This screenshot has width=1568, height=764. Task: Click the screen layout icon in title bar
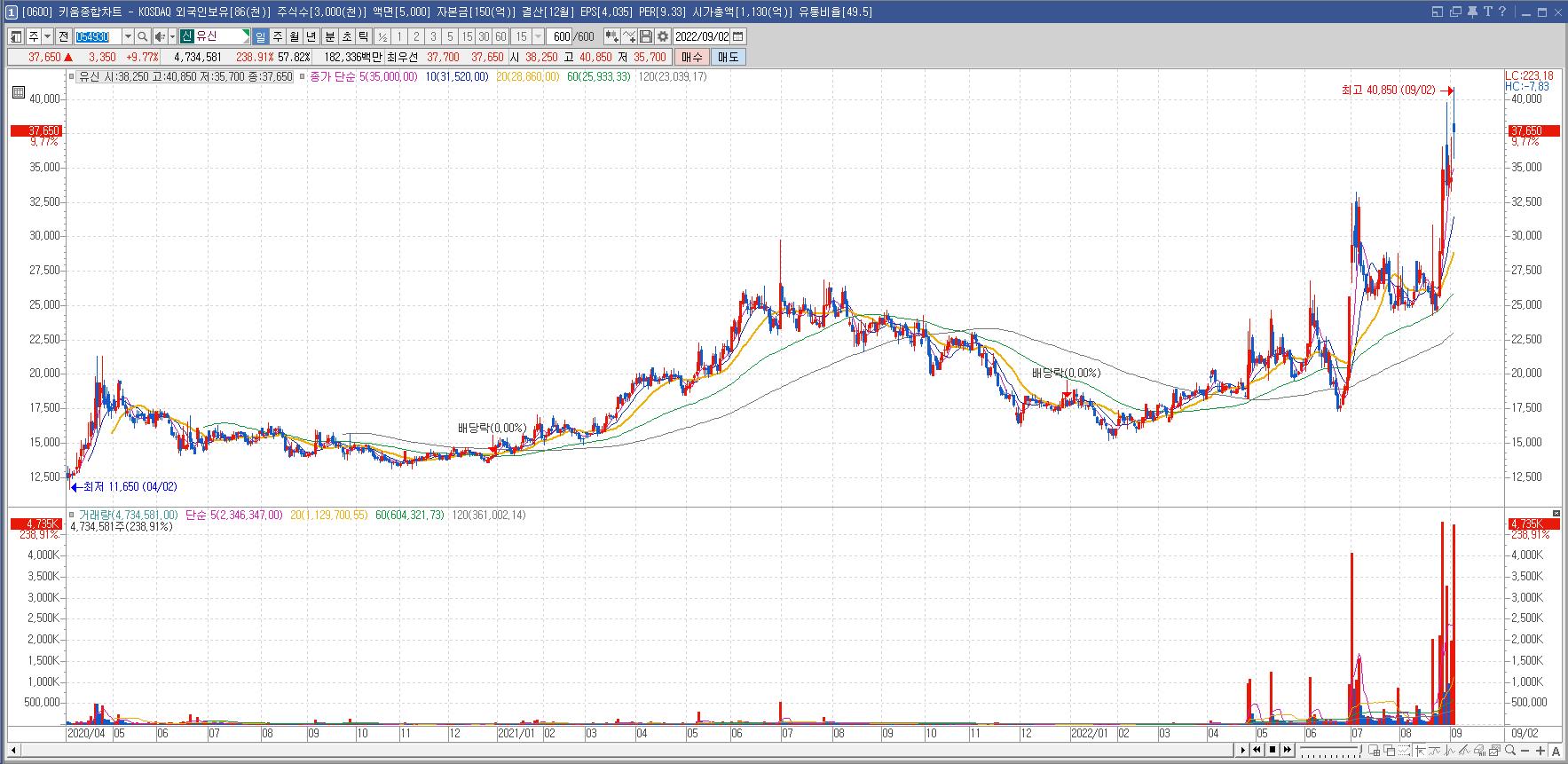(1438, 12)
